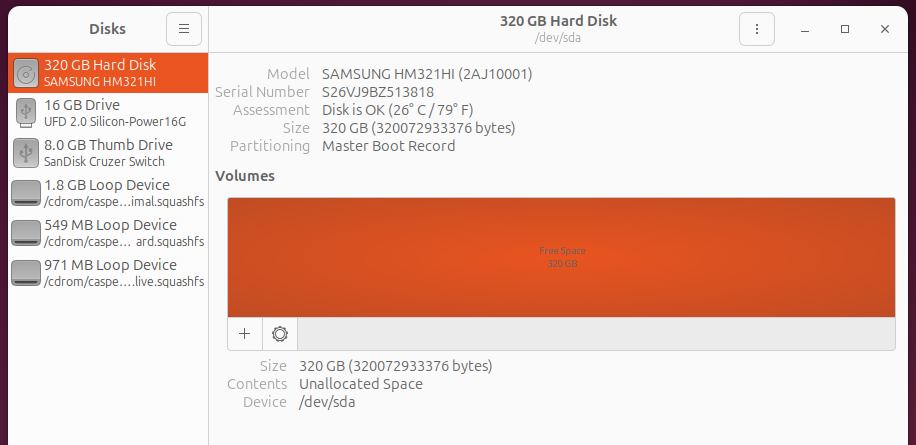
Task: Select the SanDisk Cruzer Switch drive
Action: 110,152
